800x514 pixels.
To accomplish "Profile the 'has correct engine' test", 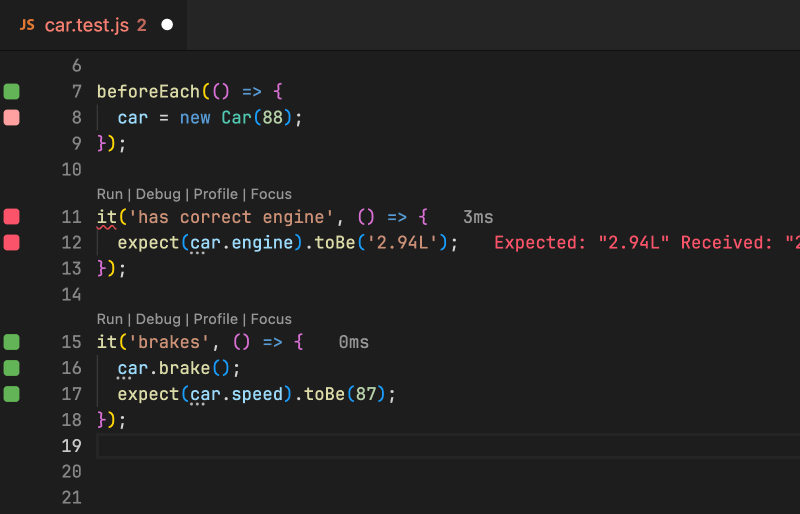I will click(215, 194).
